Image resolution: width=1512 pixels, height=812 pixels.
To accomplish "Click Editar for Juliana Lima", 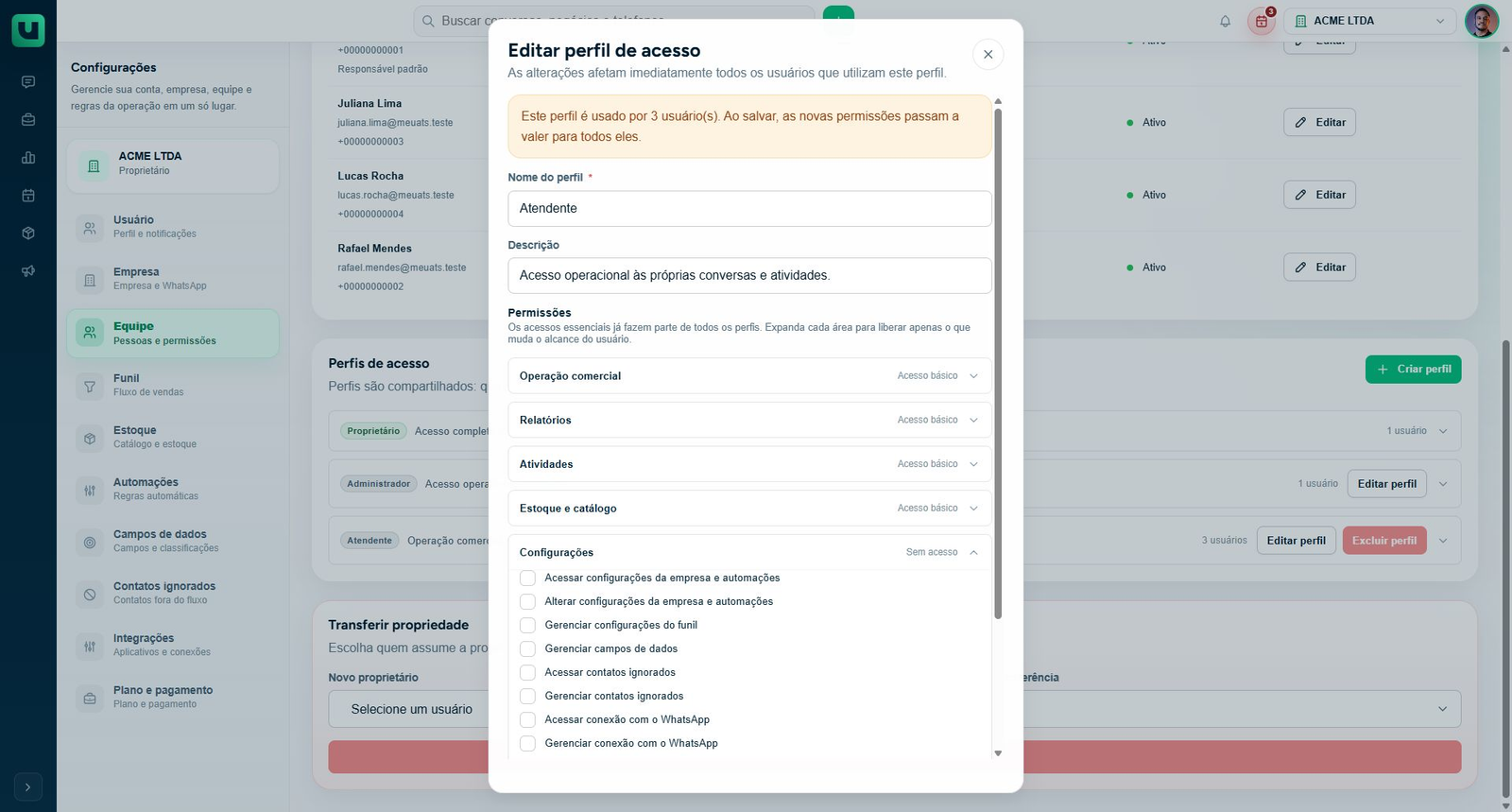I will (x=1319, y=122).
